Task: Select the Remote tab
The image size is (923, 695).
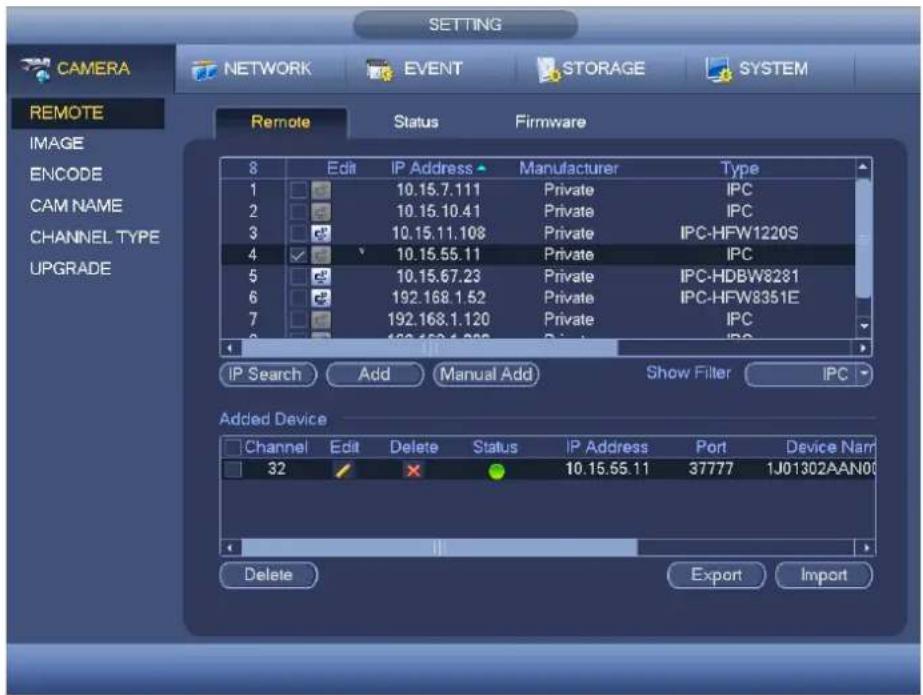Action: [x=281, y=122]
